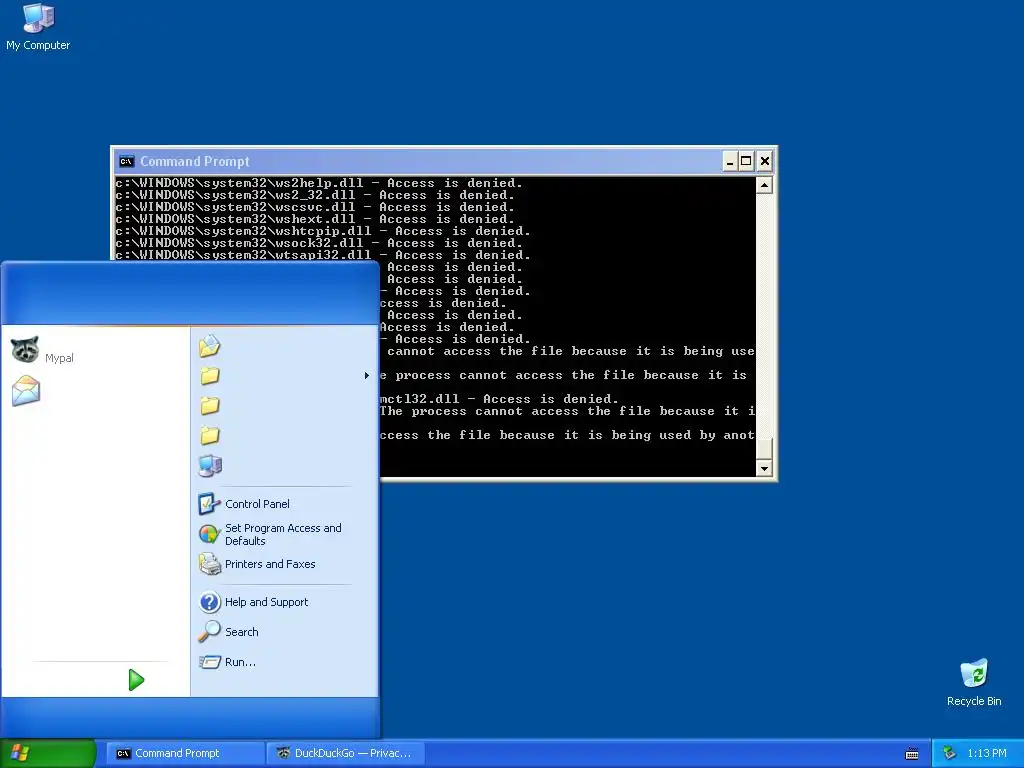Select the Search label in Start menu
Viewport: 1024px width, 768px height.
click(x=242, y=632)
